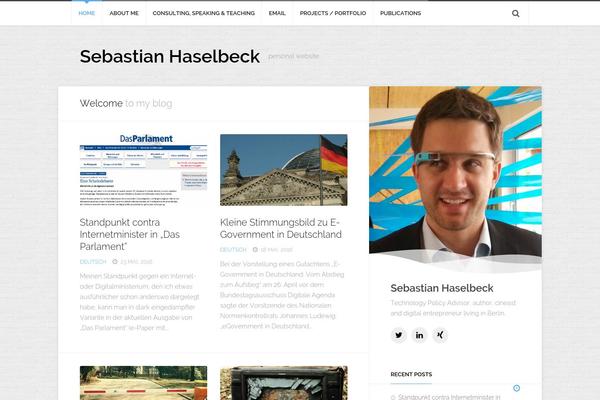This screenshot has width=600, height=400.
Task: Click the excerpt starting 'Bei der Vorstellung eines'
Action: [282, 295]
